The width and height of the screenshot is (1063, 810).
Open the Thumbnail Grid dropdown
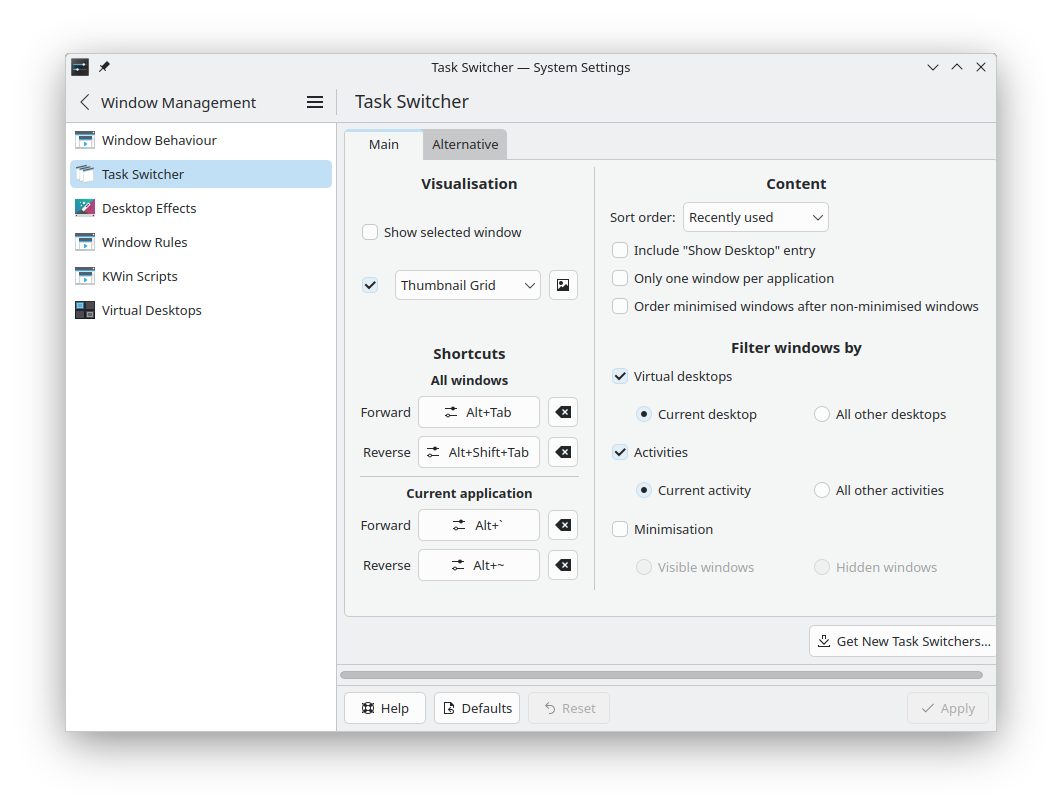coord(468,285)
